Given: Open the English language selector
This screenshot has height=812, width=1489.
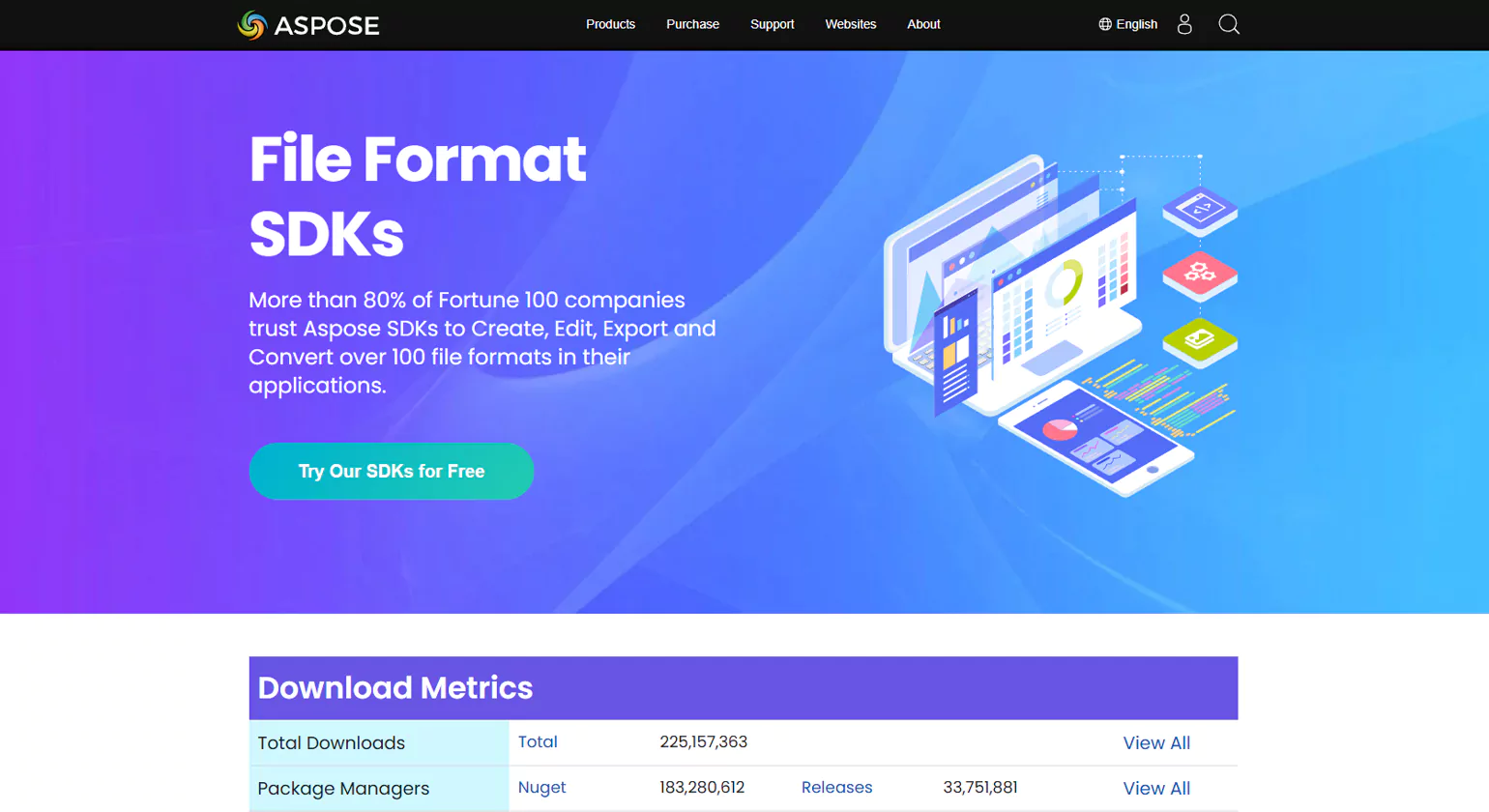Looking at the screenshot, I should click(x=1136, y=24).
